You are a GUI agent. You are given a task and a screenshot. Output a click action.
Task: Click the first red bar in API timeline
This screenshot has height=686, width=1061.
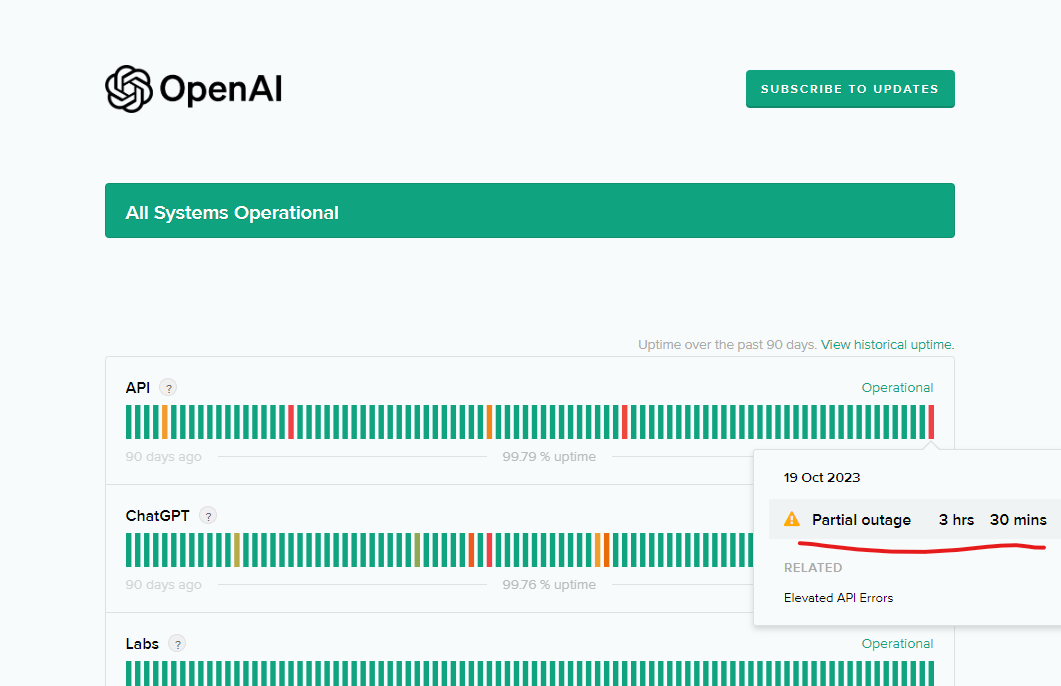291,422
